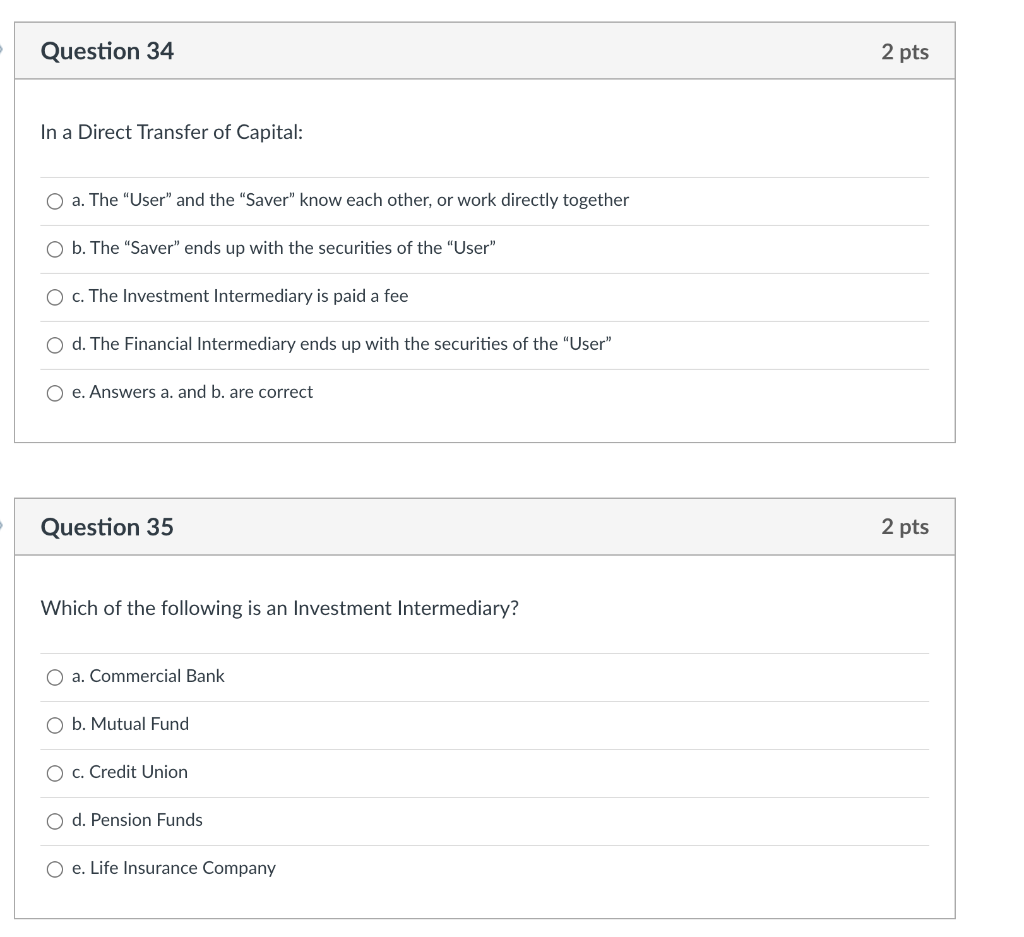Select option c 'The Investment Intermediary is paid a fee'
Viewport: 1024px width, 937px height.
55,296
